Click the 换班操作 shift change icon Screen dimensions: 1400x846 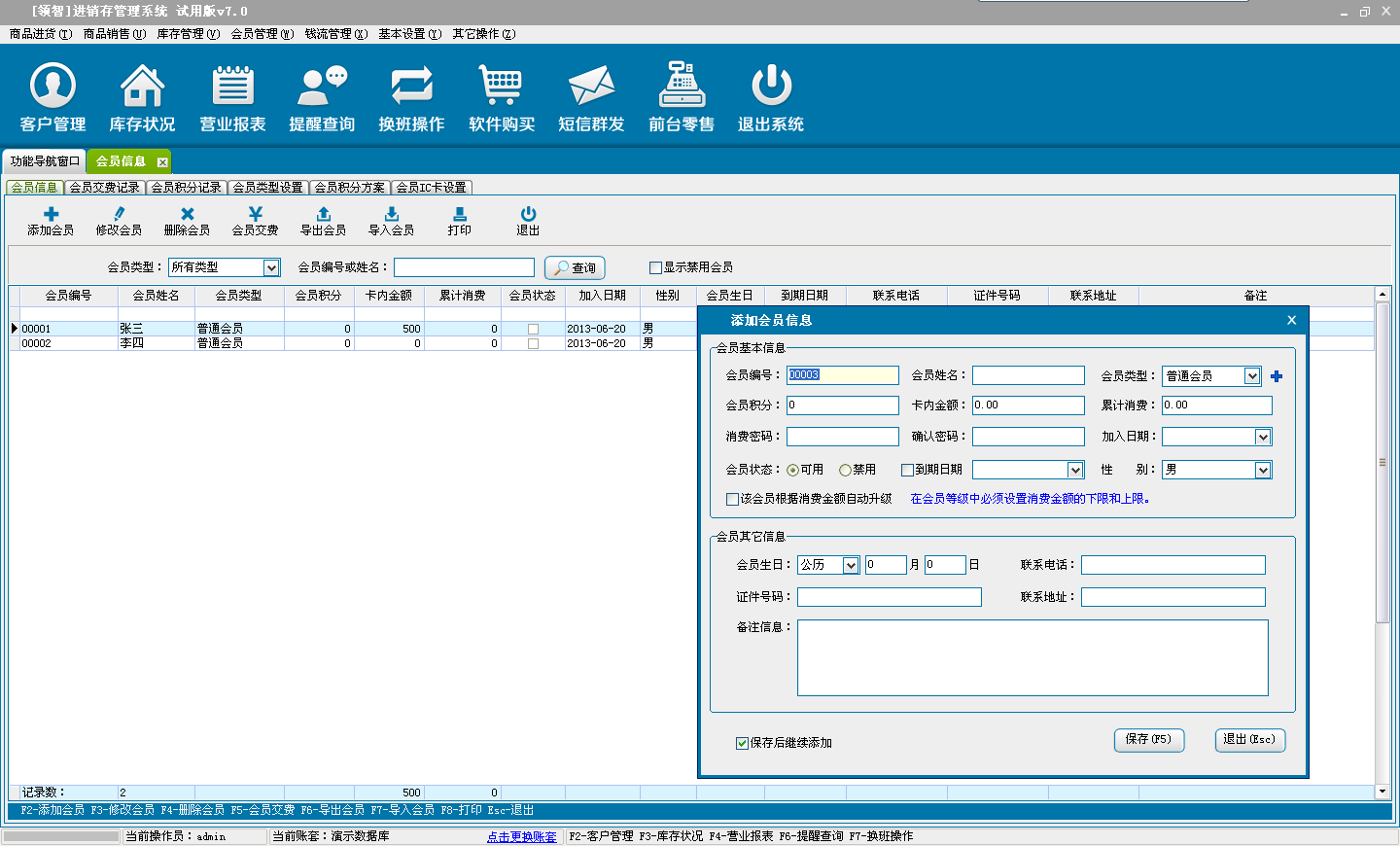click(x=411, y=87)
